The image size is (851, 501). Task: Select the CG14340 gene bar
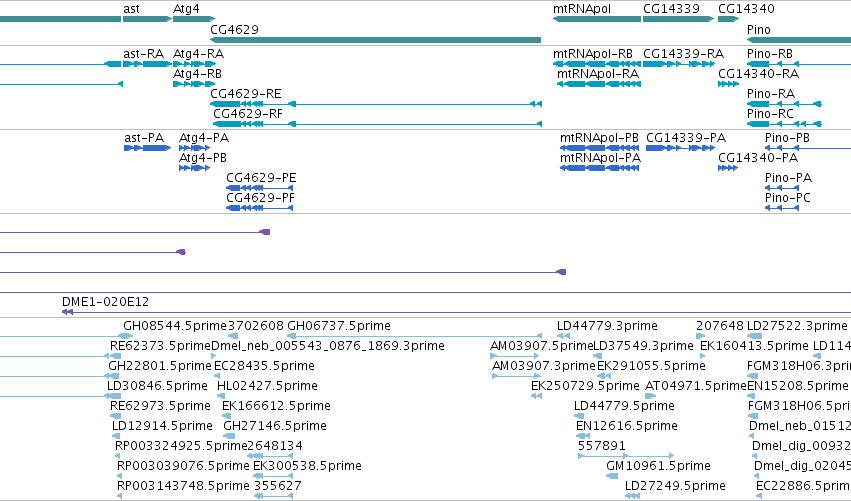pyautogui.click(x=728, y=19)
